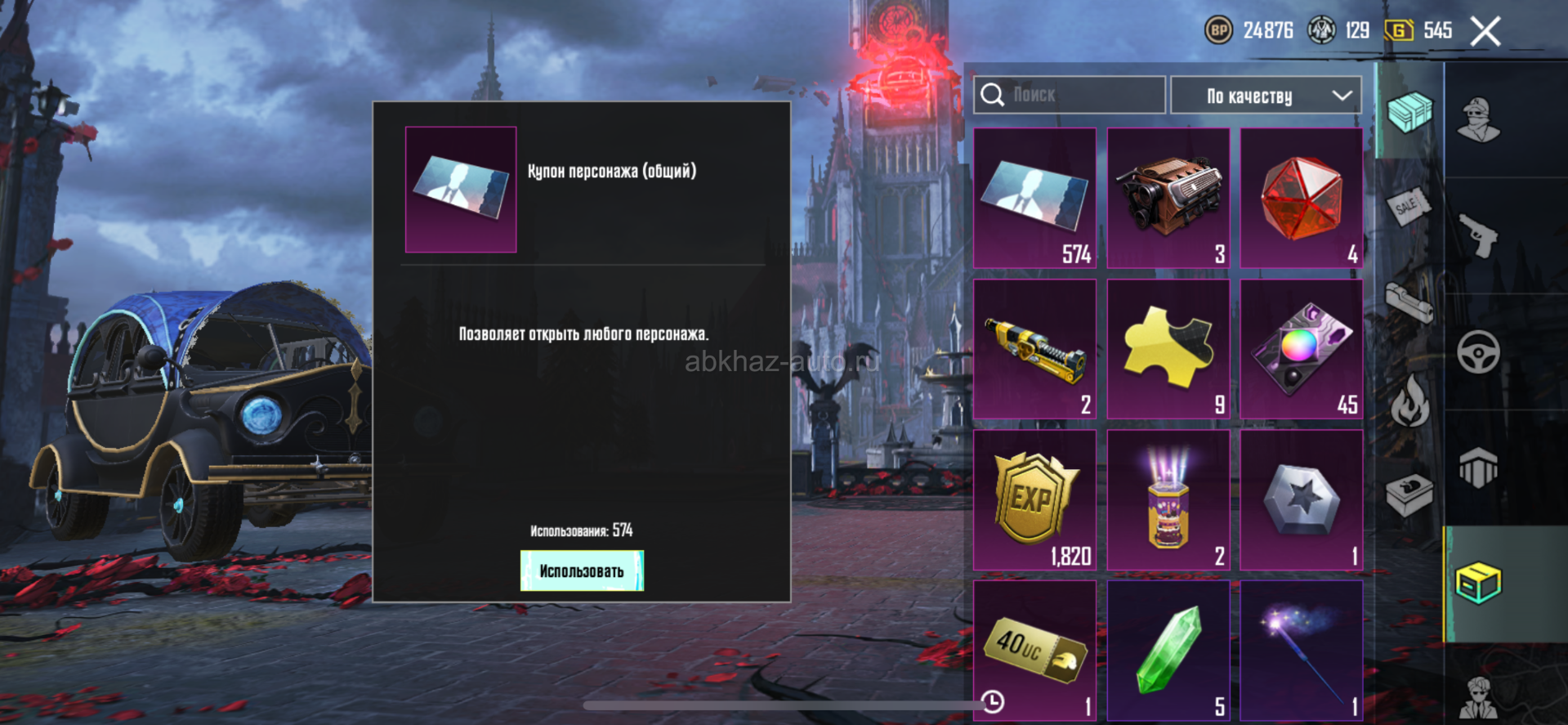Screen dimensions: 1568x725
Task: Open the SALE tag tab
Action: [x=1409, y=208]
